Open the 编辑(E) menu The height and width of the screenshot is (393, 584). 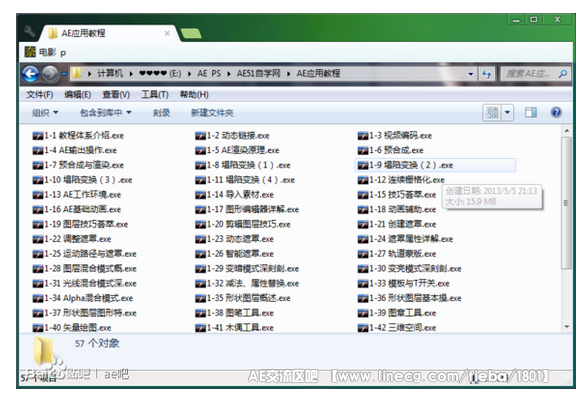pyautogui.click(x=78, y=95)
